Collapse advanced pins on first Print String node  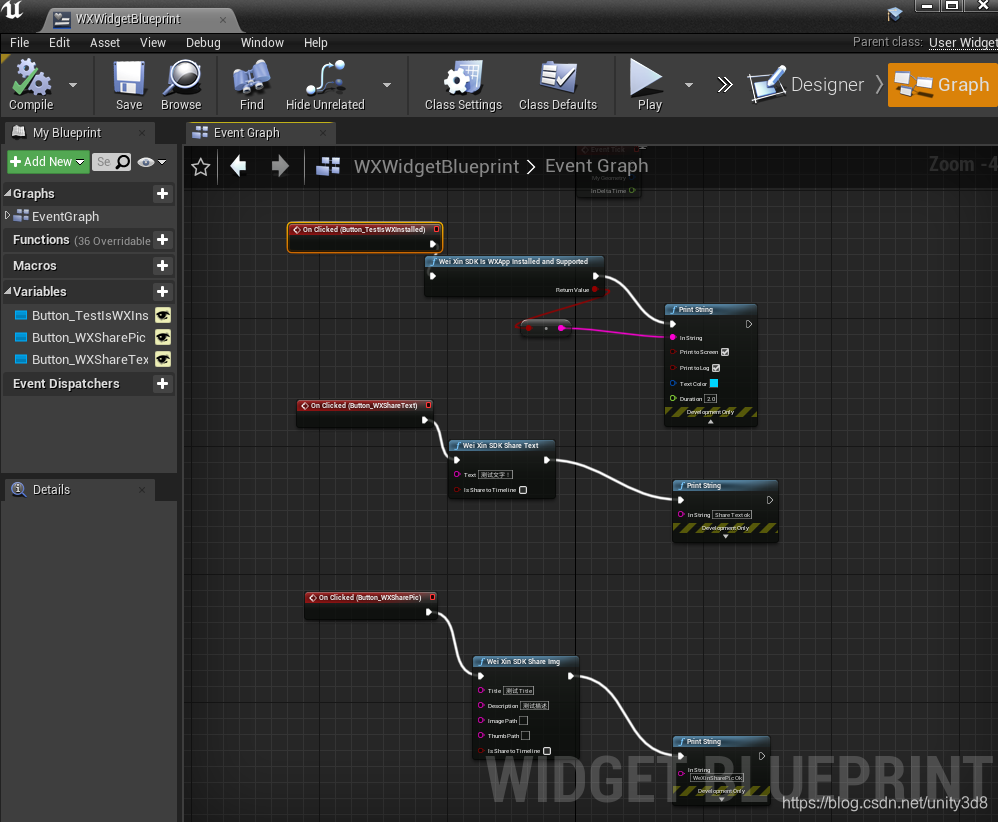tap(711, 422)
